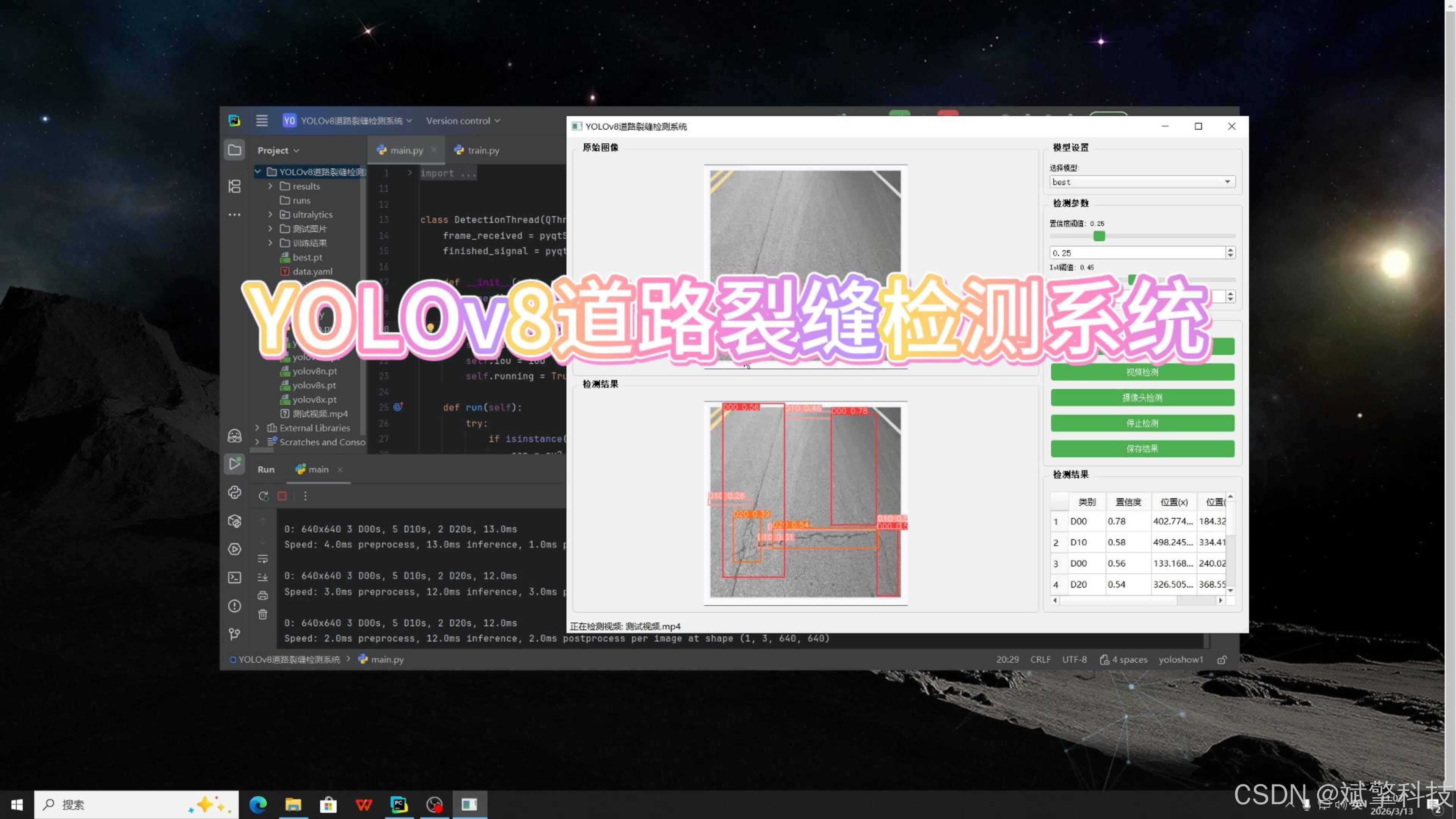This screenshot has height=819, width=1456.
Task: Expand the results folder in Project tree
Action: tap(270, 186)
